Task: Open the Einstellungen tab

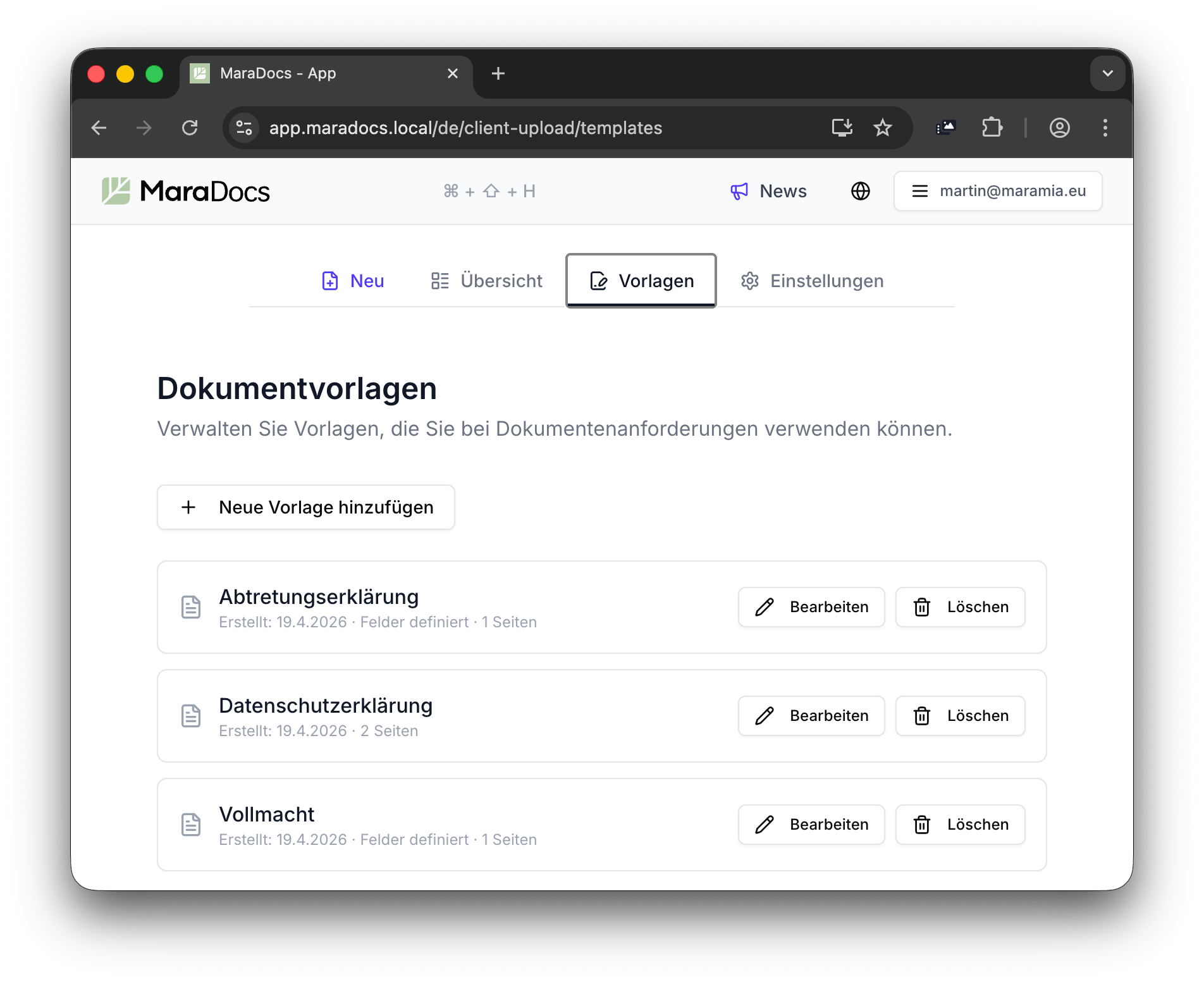Action: tap(812, 281)
